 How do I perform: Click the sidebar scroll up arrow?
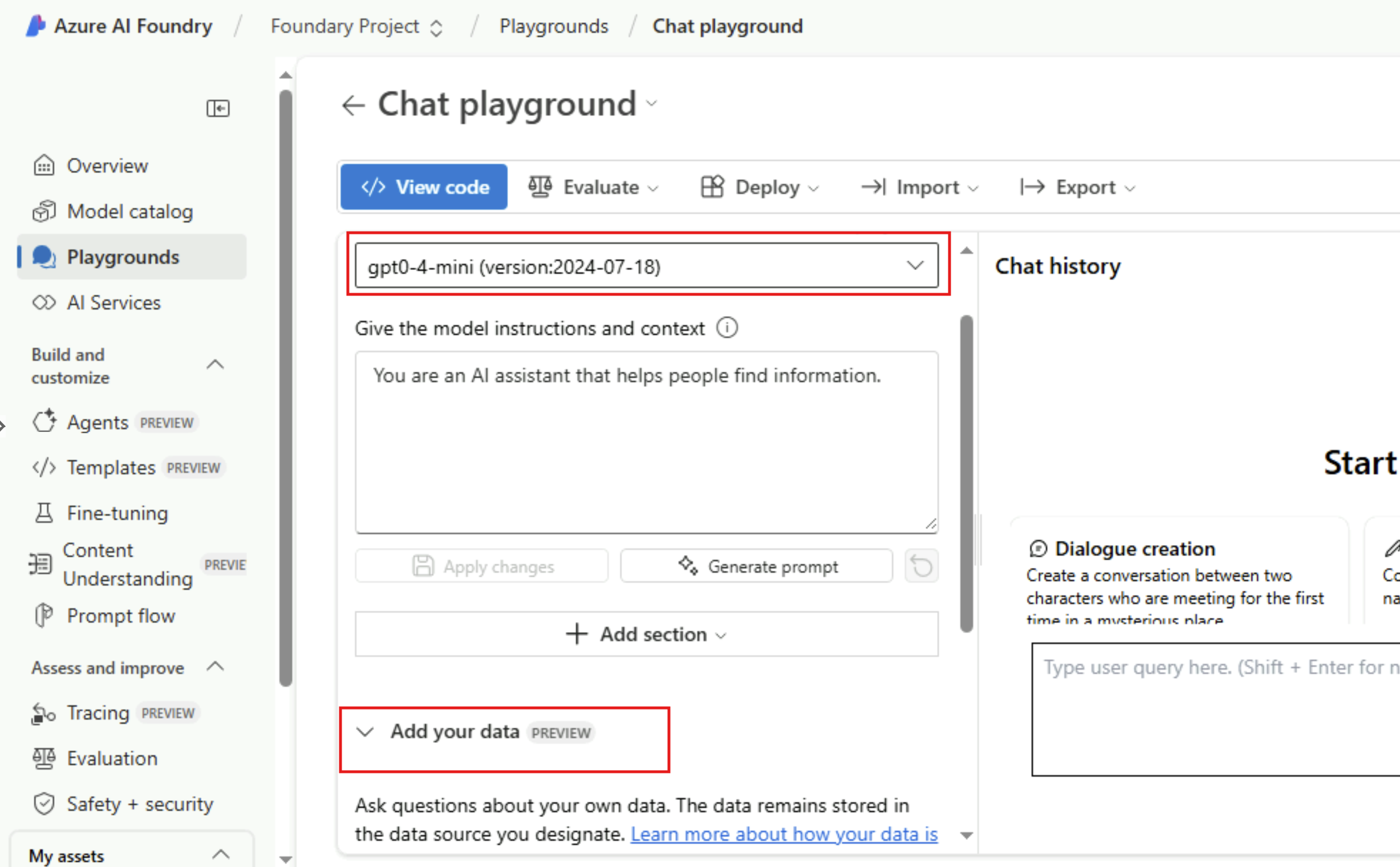(x=286, y=75)
